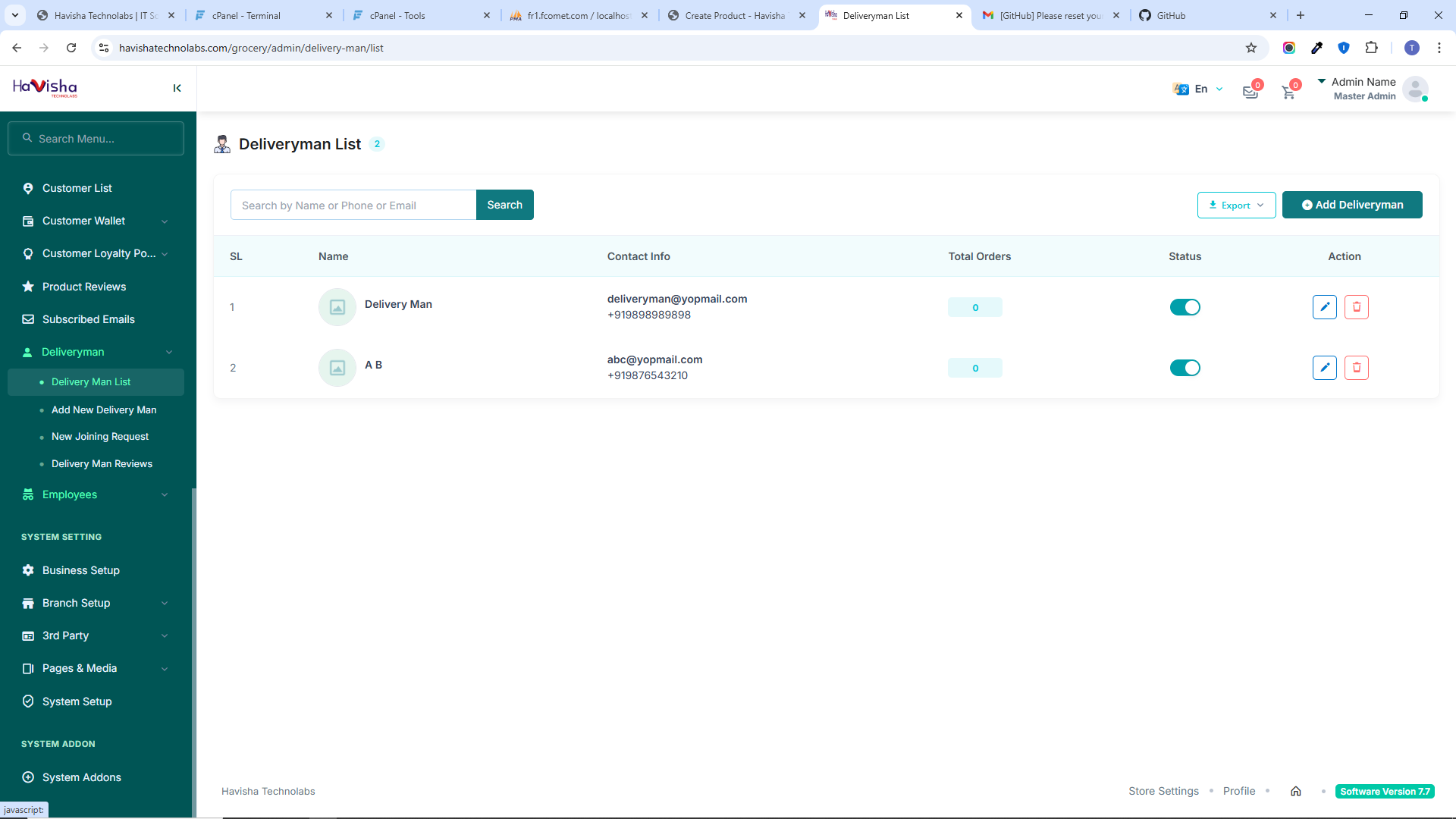Collapse sidebar using the arrow icon
This screenshot has width=1456, height=819.
coord(177,89)
